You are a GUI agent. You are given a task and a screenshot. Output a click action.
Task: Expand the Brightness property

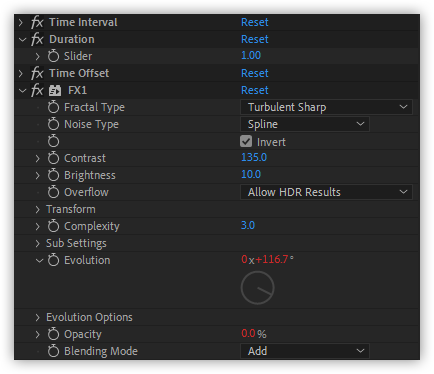click(38, 175)
